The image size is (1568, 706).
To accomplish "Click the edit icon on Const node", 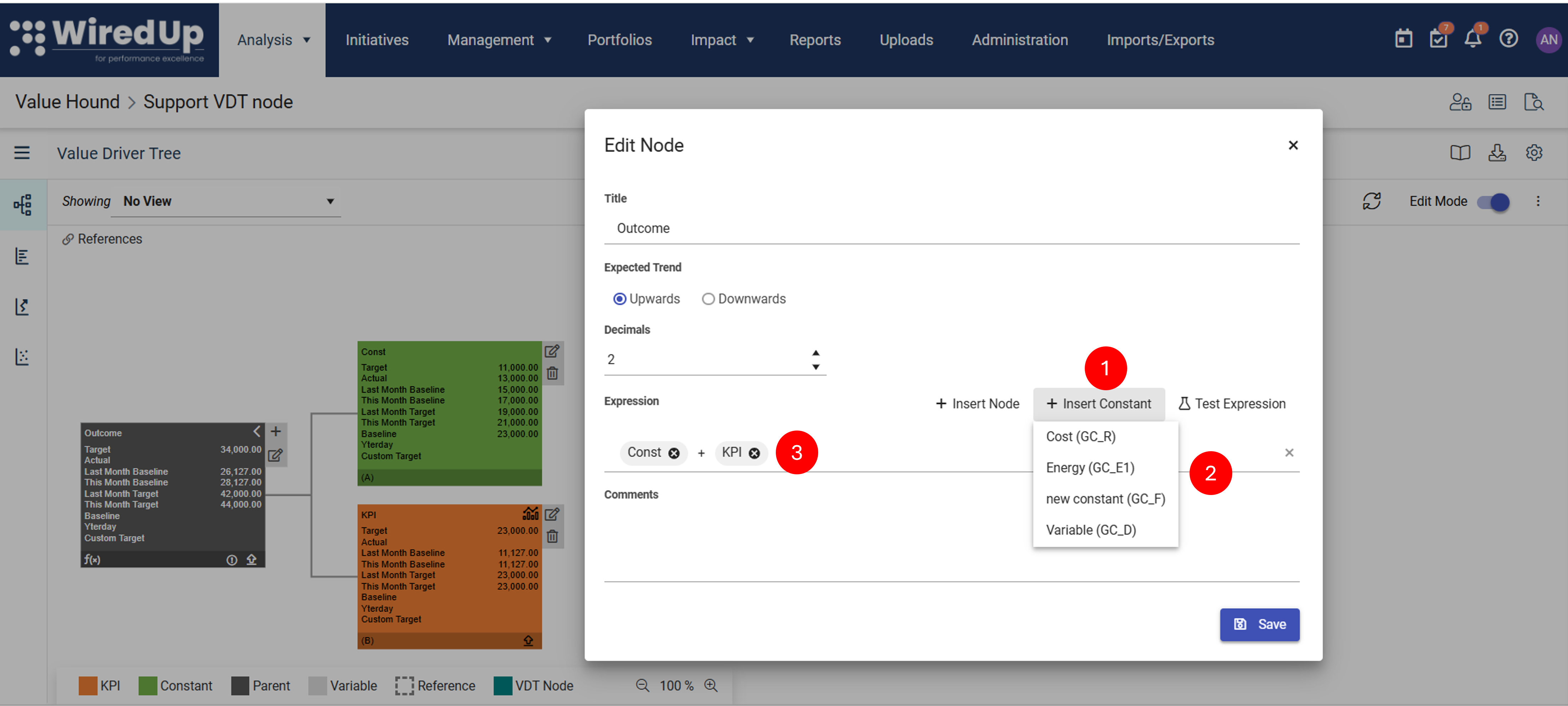I will 552,351.
